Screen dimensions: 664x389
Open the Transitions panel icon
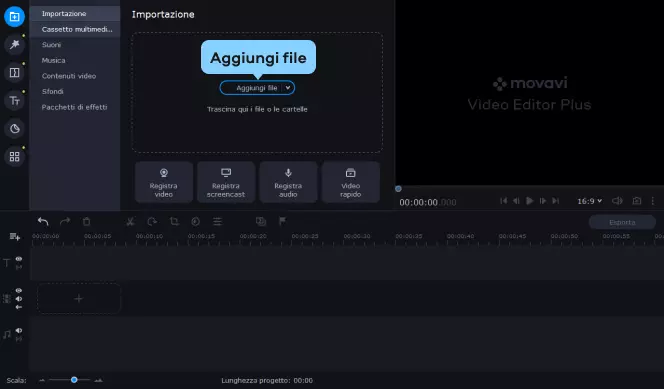14,72
